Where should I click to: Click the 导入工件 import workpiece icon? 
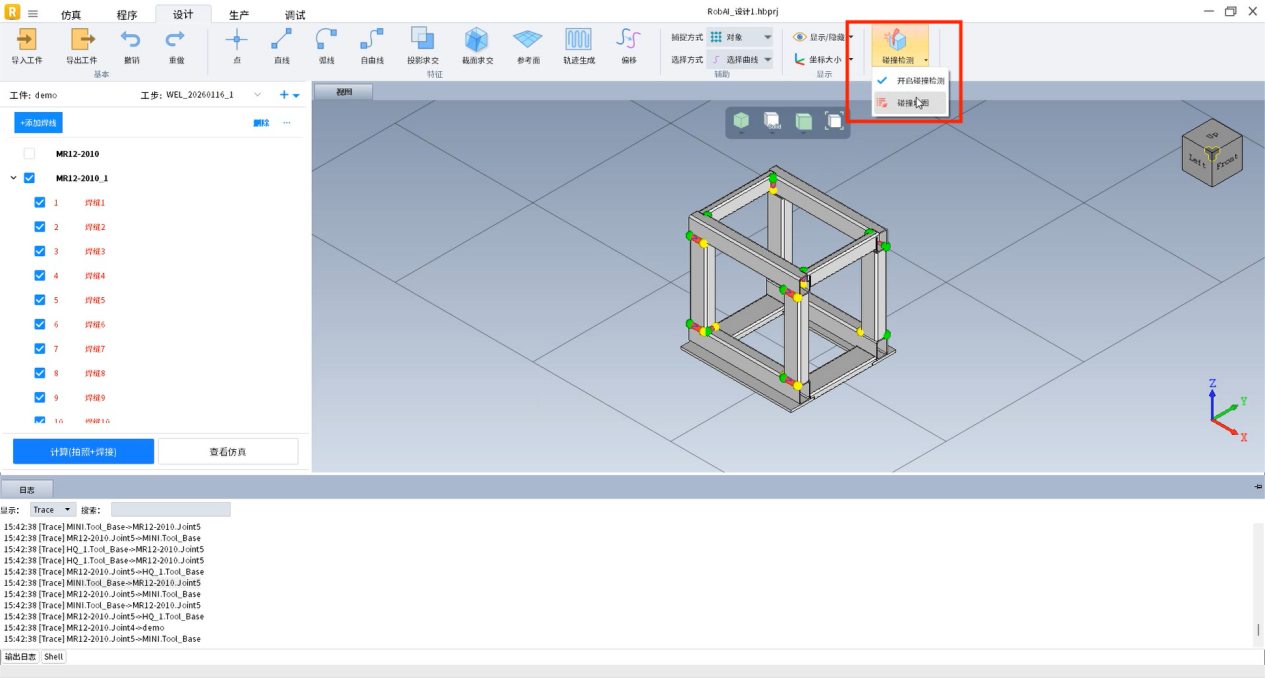tap(27, 40)
